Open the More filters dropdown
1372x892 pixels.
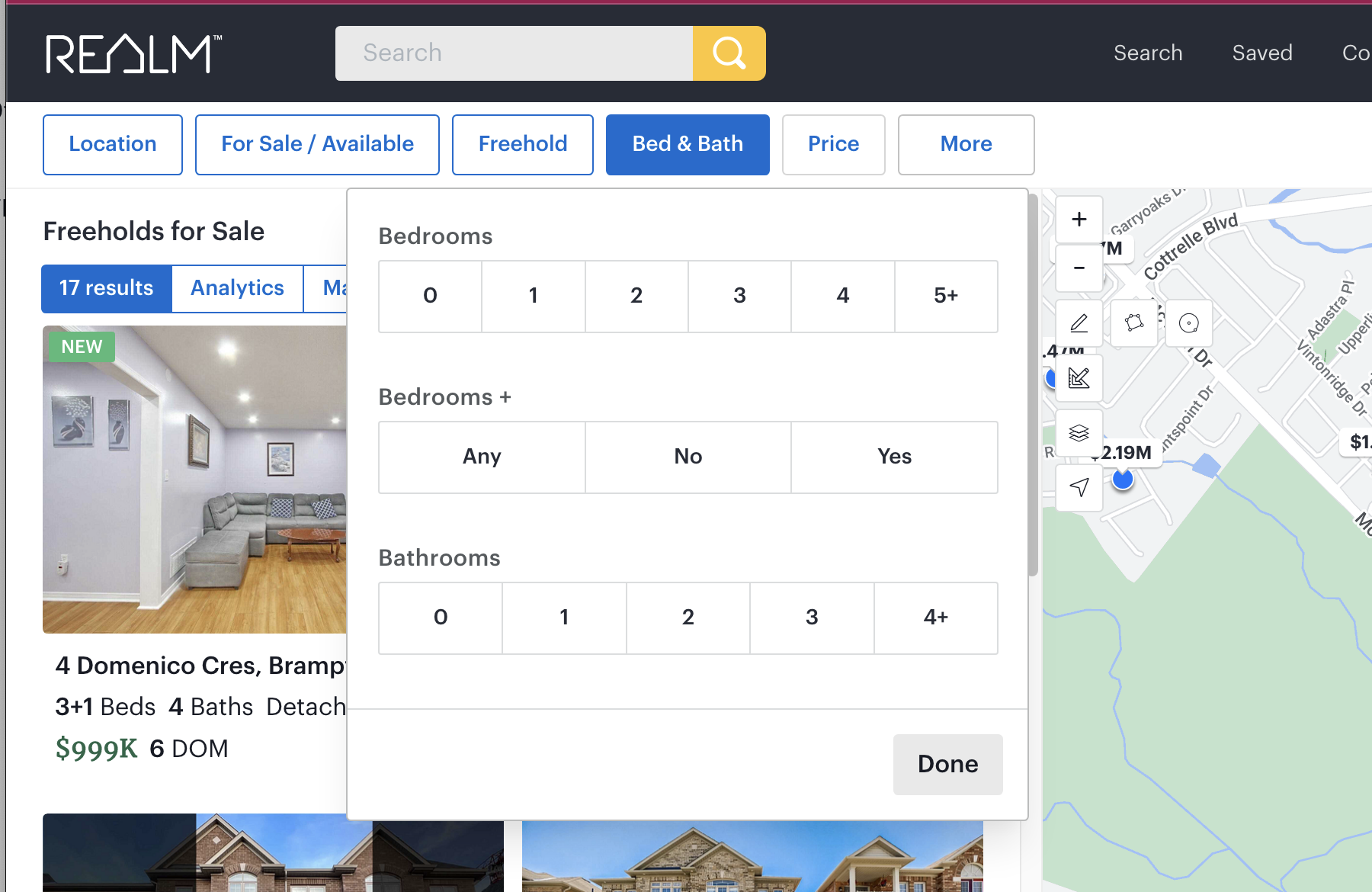(966, 144)
